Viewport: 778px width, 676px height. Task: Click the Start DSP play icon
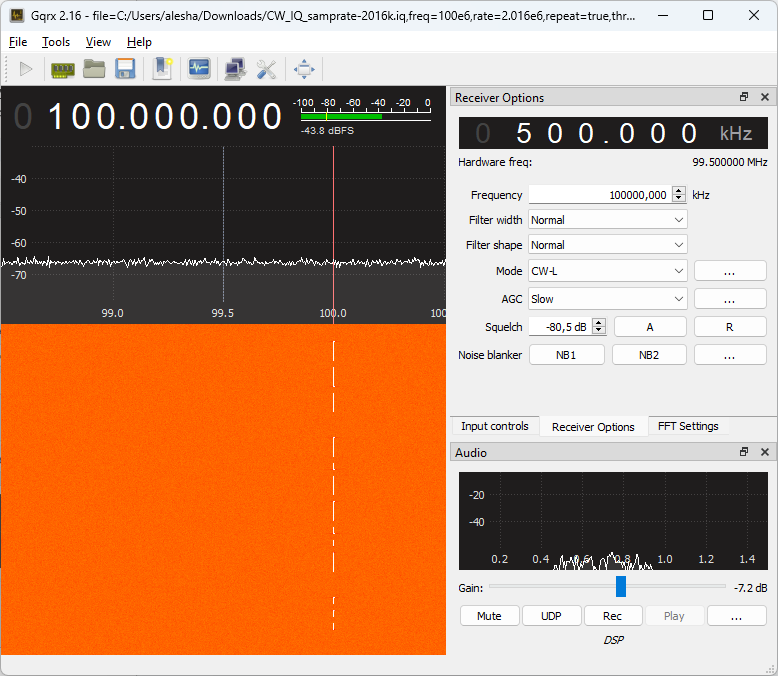pos(26,69)
